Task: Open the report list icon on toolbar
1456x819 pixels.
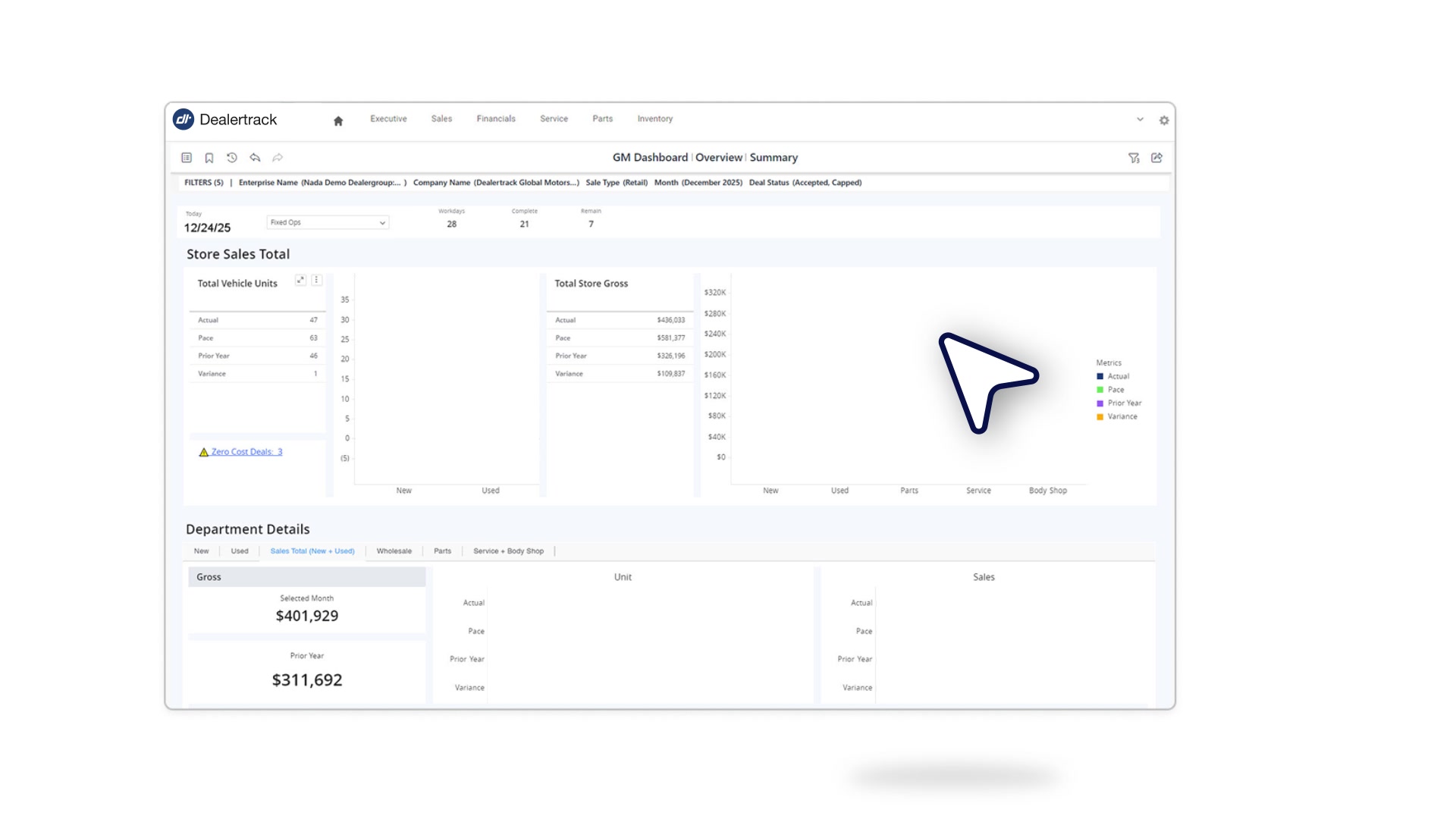Action: click(186, 157)
